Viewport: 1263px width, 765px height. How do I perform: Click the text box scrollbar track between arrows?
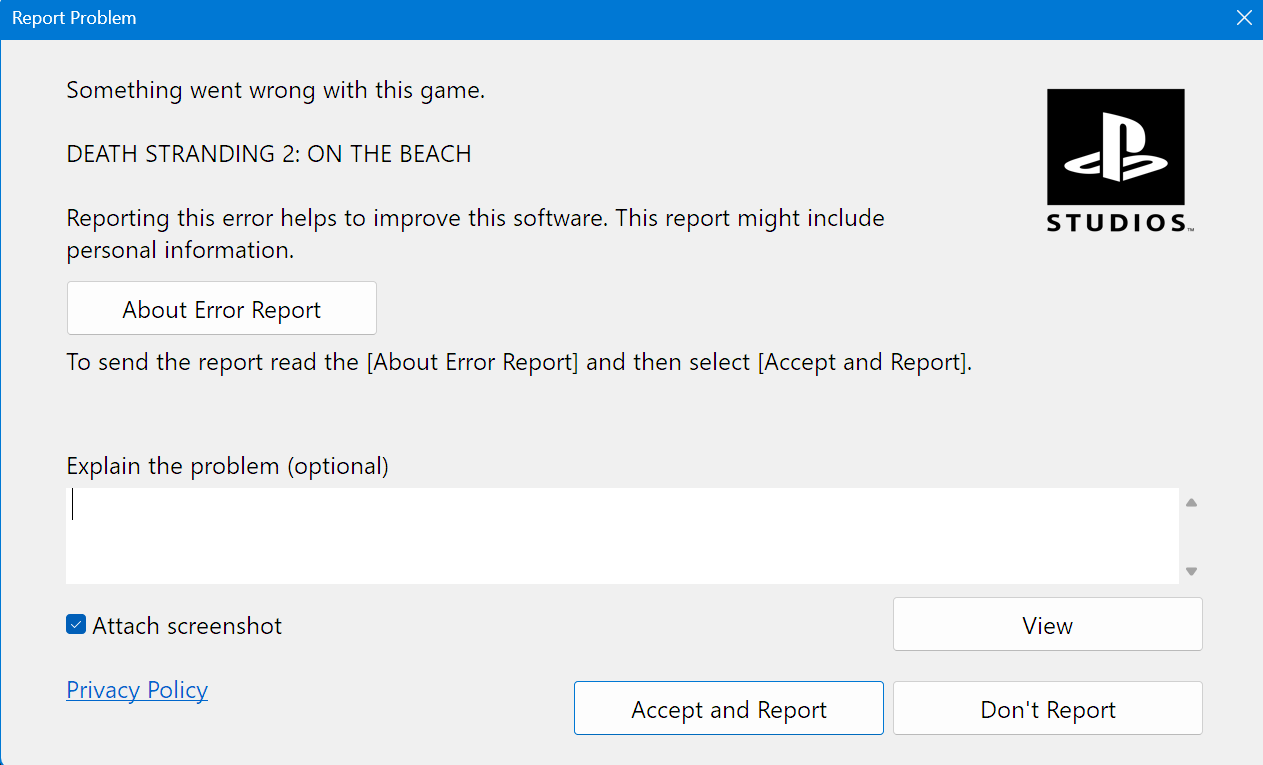(x=1191, y=537)
